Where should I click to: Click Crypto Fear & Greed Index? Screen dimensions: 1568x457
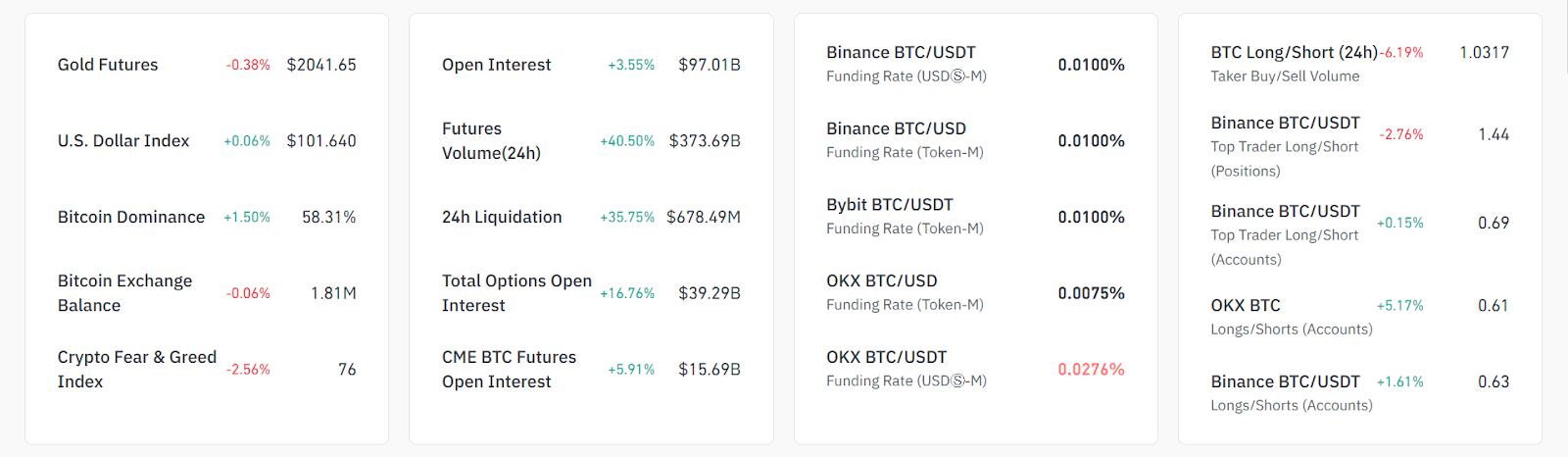click(136, 370)
